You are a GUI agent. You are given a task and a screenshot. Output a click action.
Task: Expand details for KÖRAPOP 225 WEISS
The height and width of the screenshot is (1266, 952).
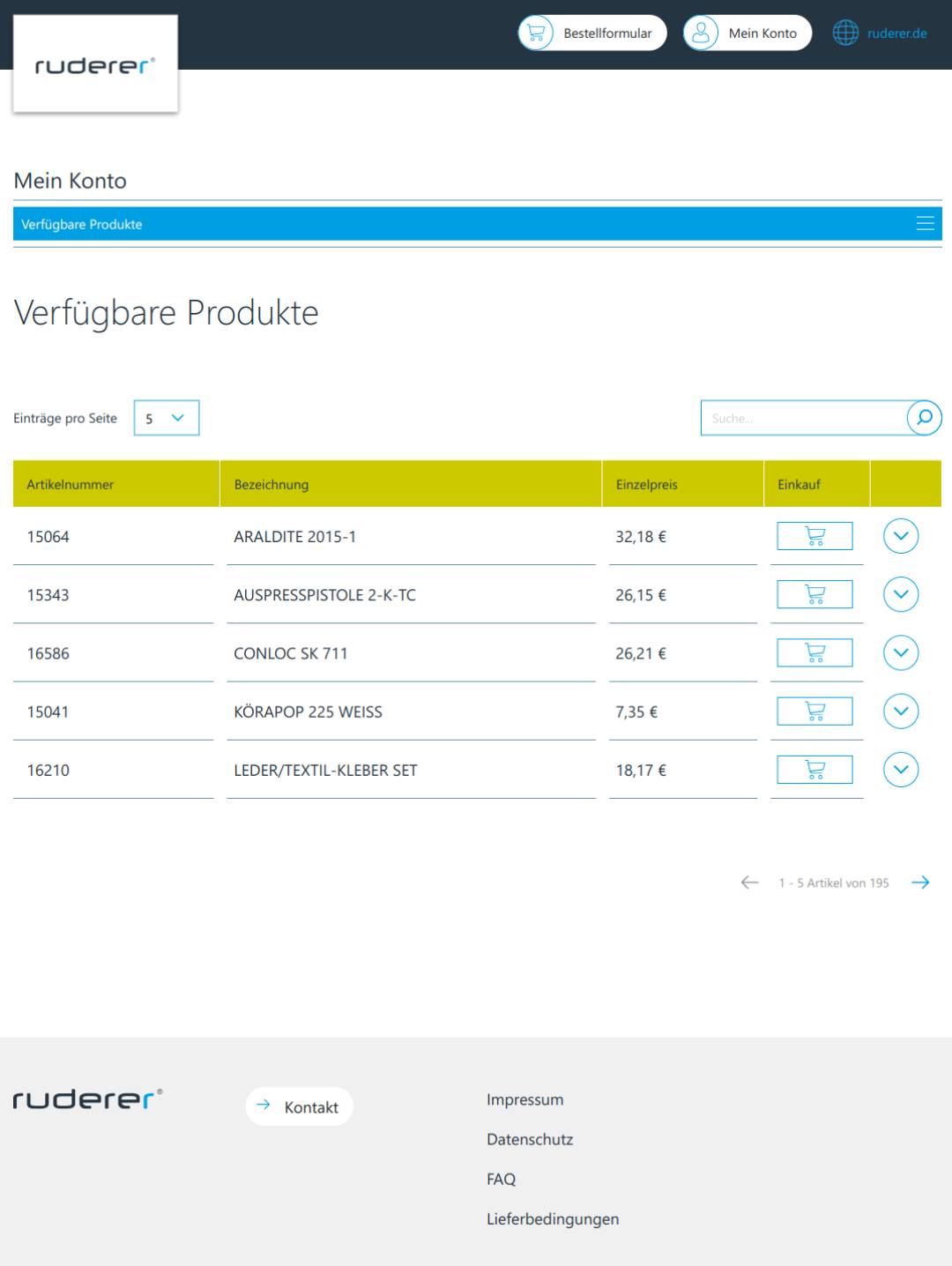tap(901, 711)
